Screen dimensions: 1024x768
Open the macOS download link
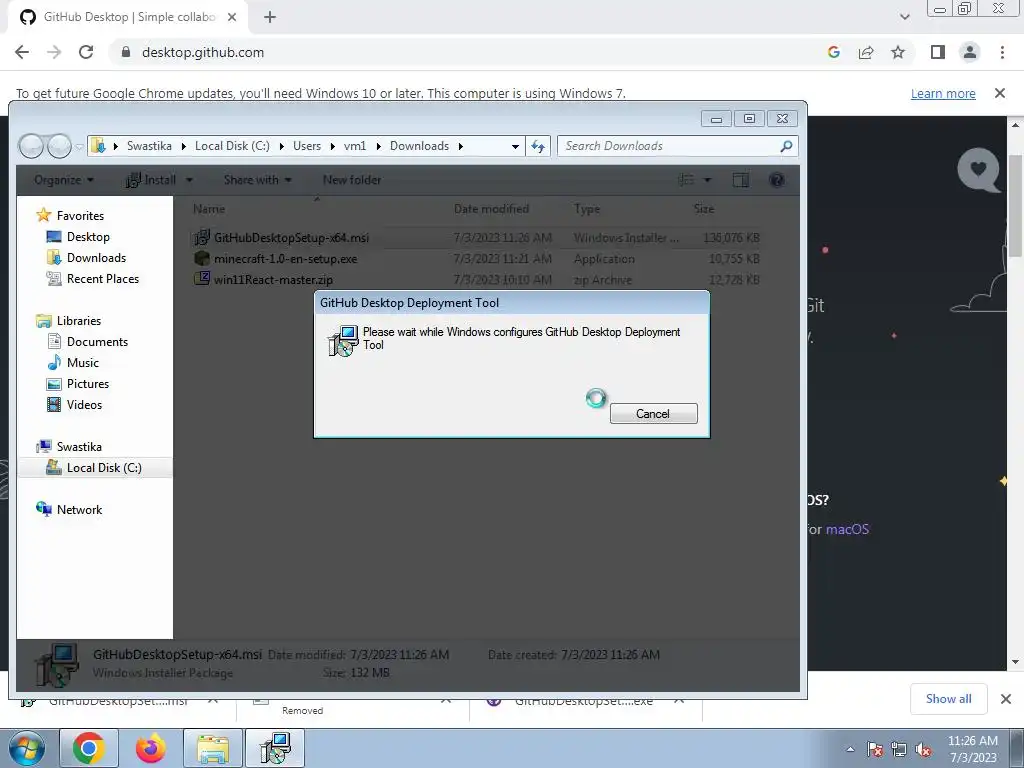847,529
